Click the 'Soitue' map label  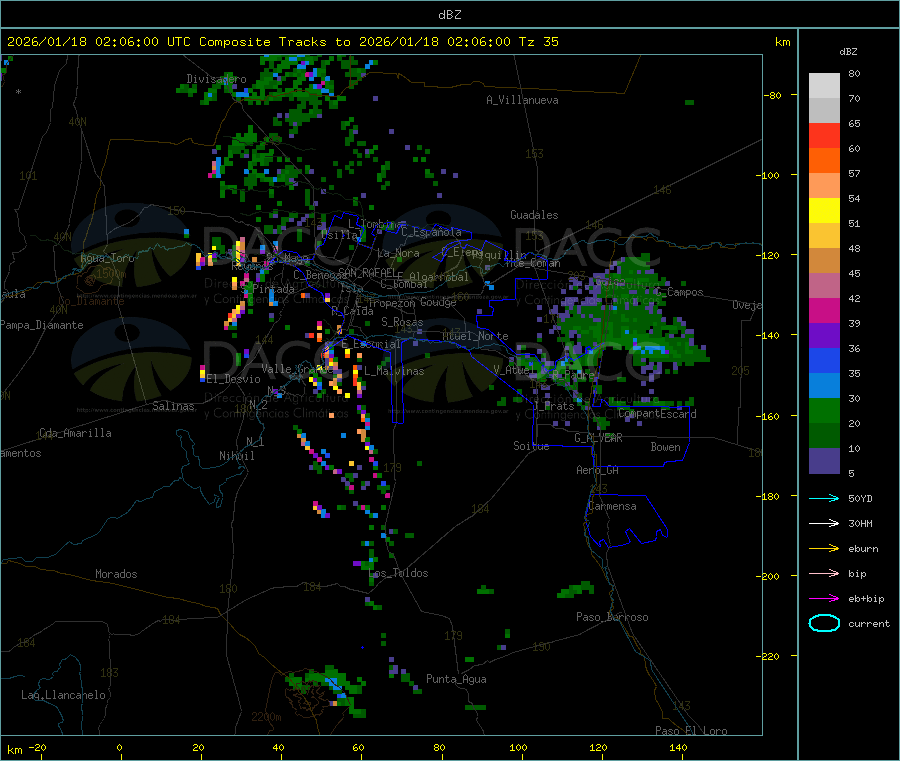tap(532, 446)
